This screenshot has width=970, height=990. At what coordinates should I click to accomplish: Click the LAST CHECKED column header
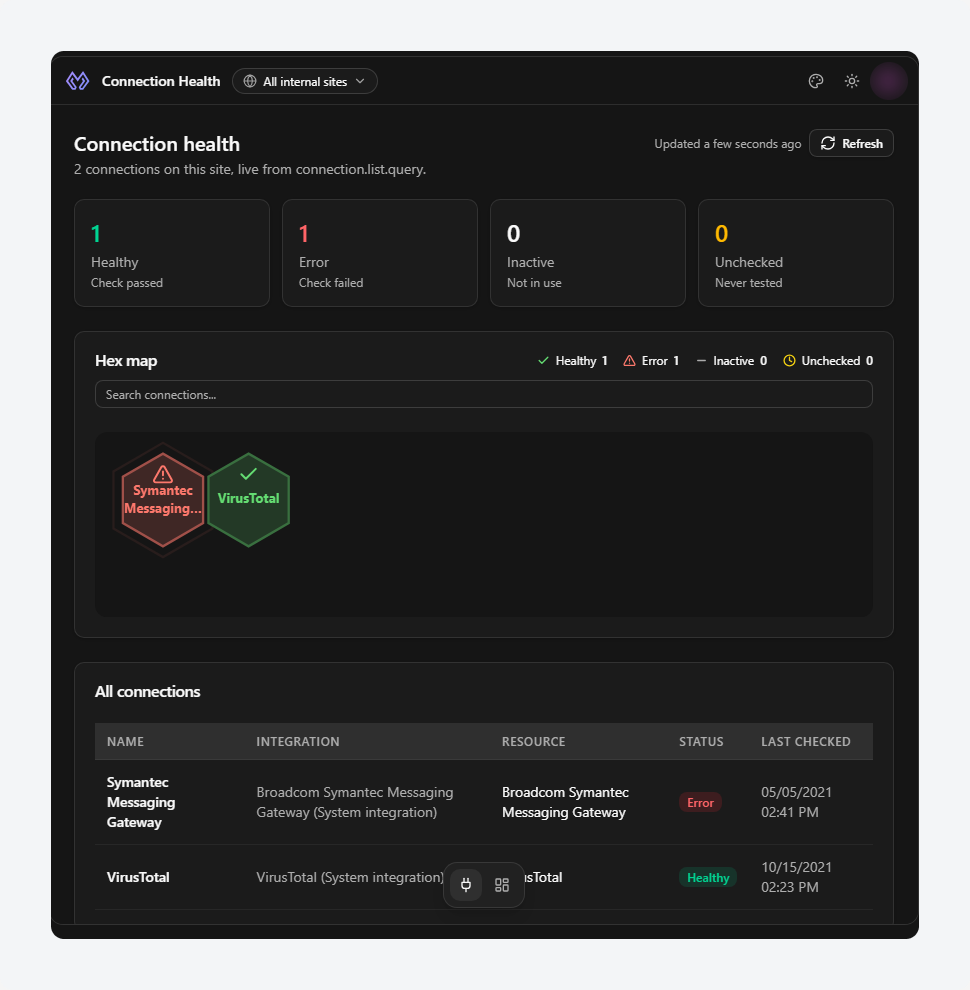coord(806,741)
